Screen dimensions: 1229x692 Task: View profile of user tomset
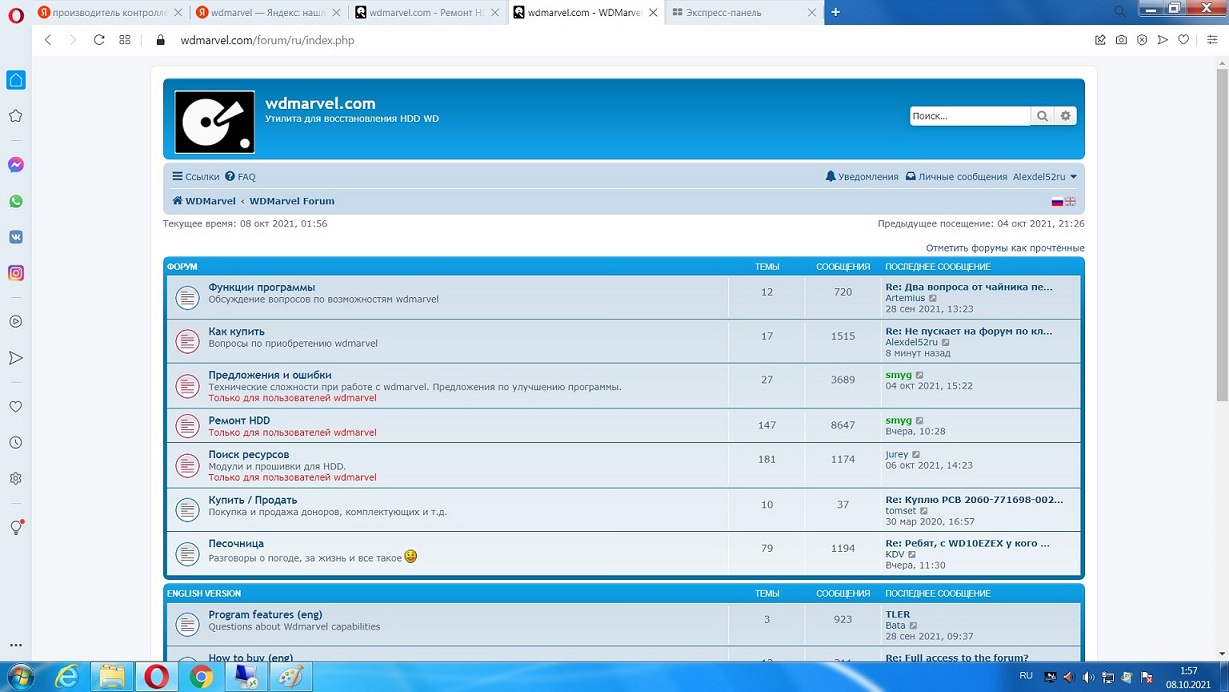coord(901,511)
